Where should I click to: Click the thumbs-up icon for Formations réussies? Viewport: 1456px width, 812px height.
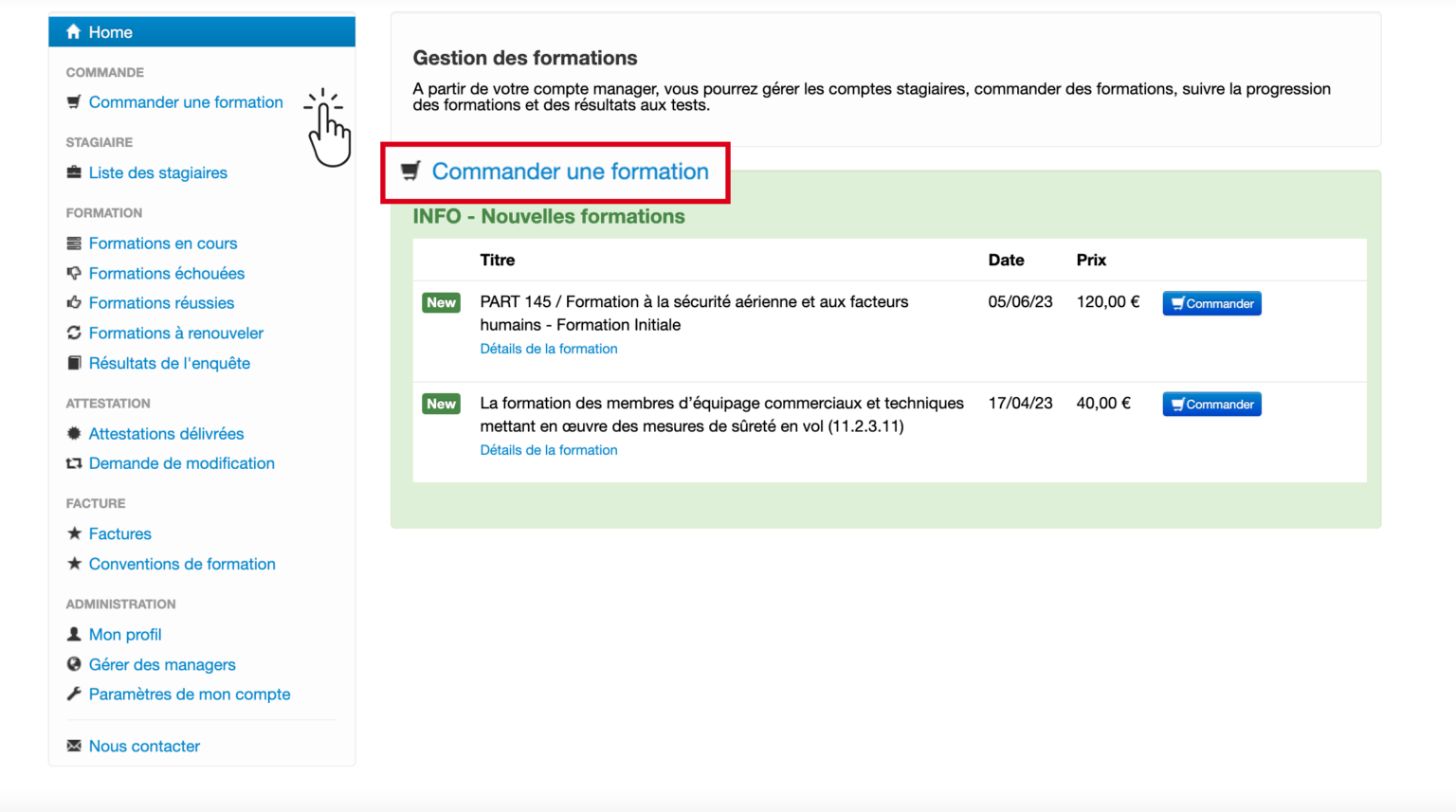pos(74,303)
